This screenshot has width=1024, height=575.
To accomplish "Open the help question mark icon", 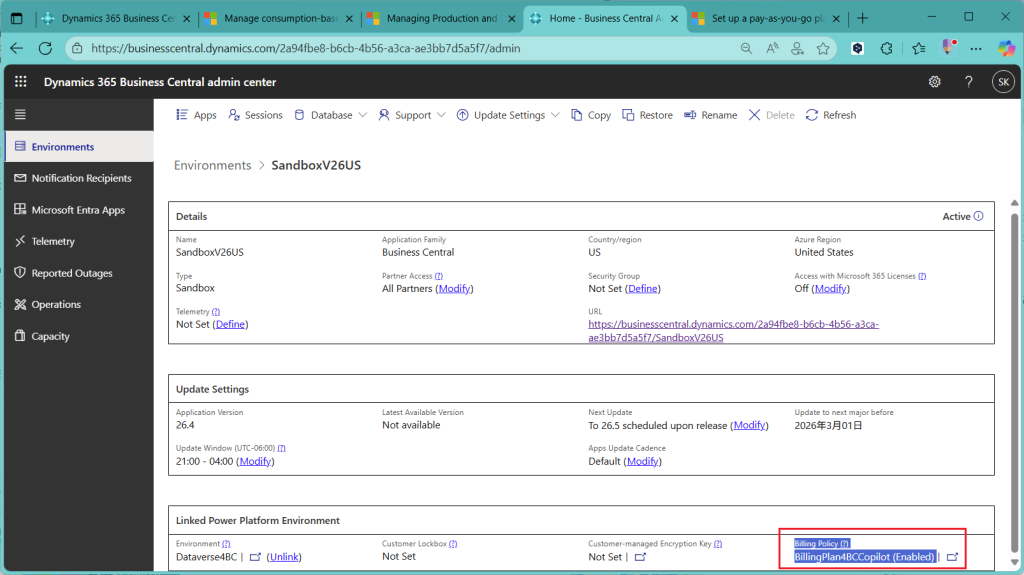I will 968,82.
